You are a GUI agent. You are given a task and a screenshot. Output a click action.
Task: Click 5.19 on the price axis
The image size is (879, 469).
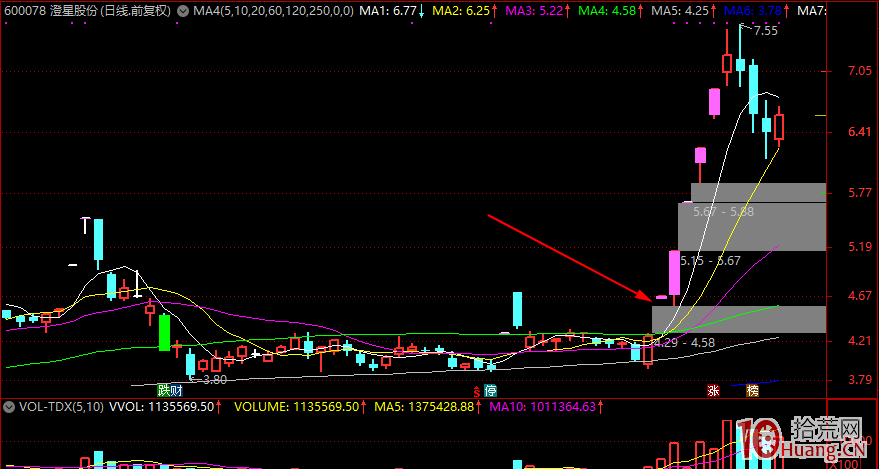[x=861, y=247]
